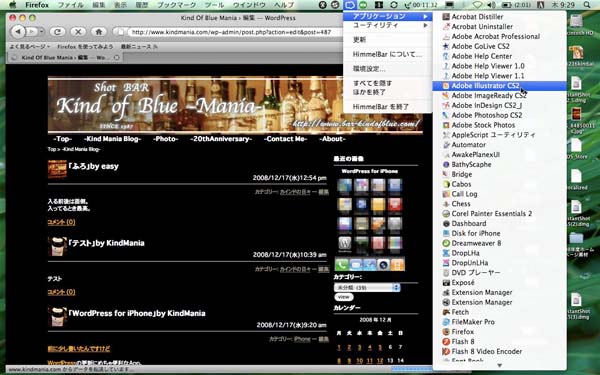Open HimmelBar について… item
This screenshot has width=600, height=375.
click(388, 54)
